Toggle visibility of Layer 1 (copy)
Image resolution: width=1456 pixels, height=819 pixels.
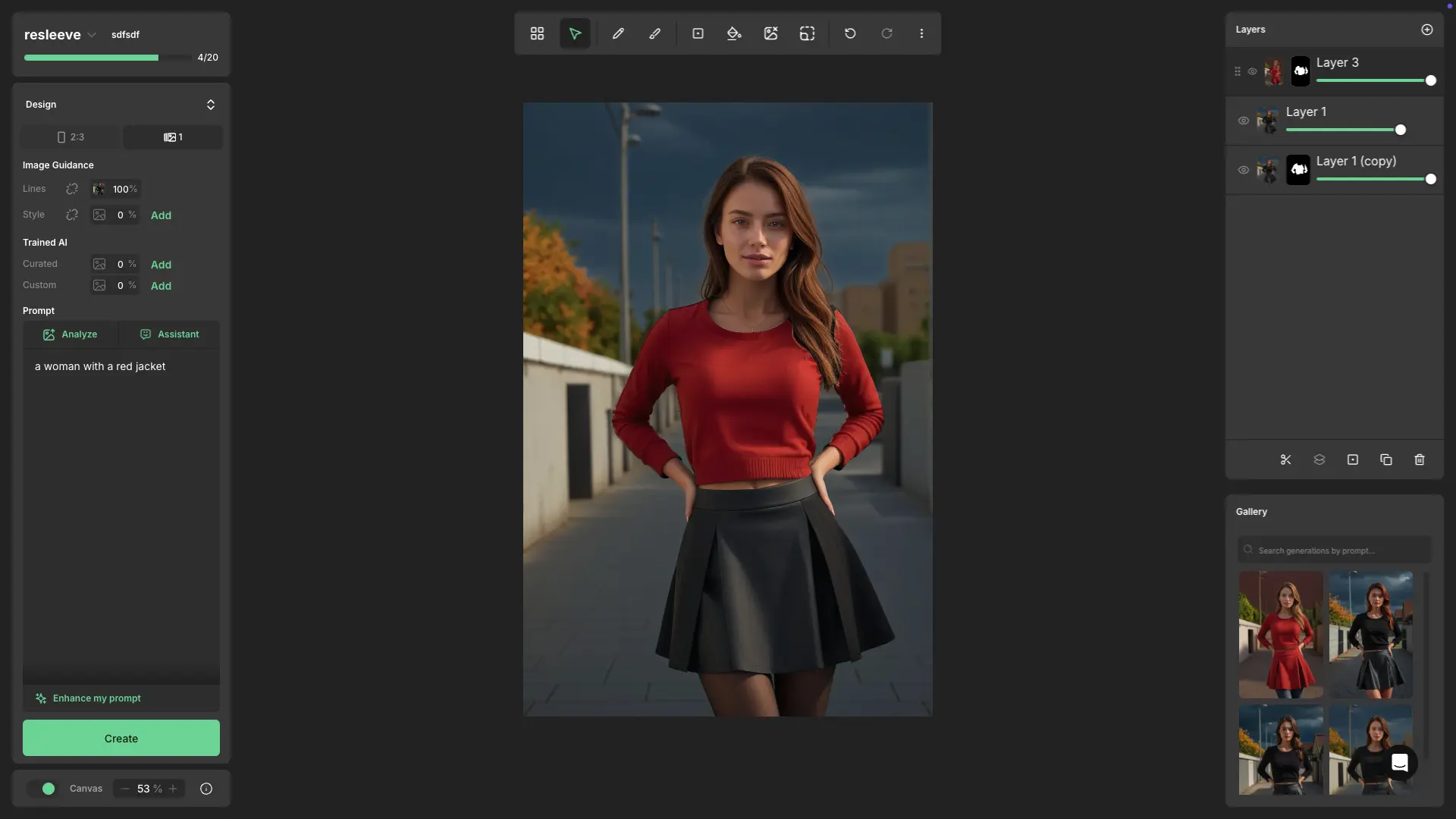1244,170
